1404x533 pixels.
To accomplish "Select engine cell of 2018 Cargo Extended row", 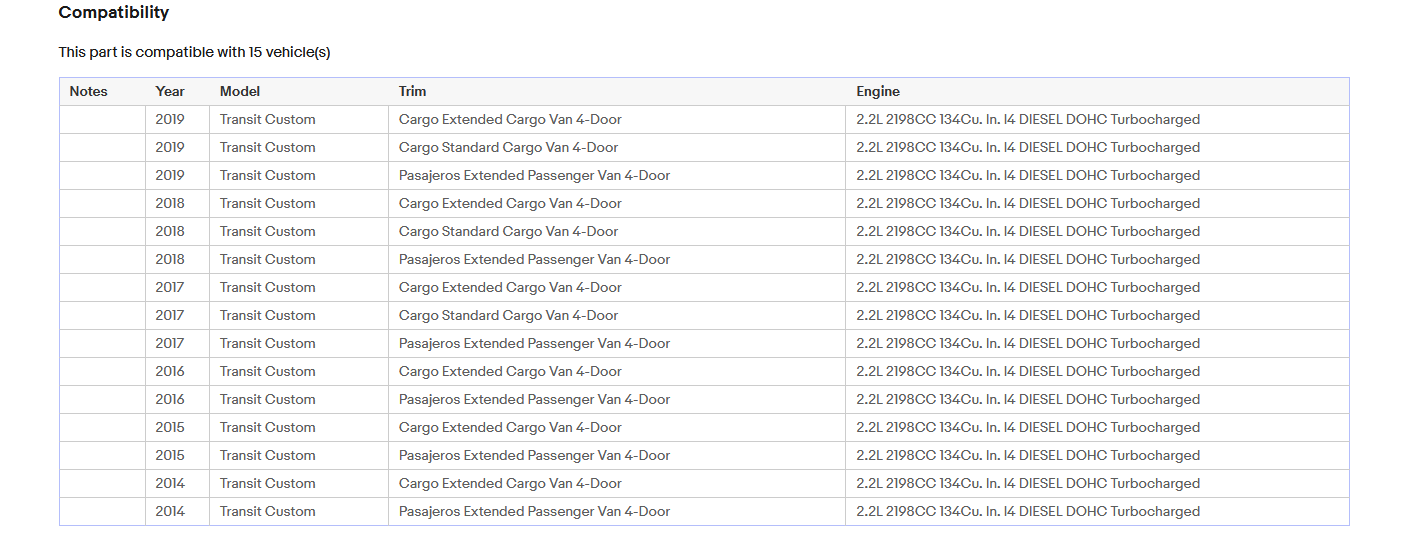I will [1028, 203].
